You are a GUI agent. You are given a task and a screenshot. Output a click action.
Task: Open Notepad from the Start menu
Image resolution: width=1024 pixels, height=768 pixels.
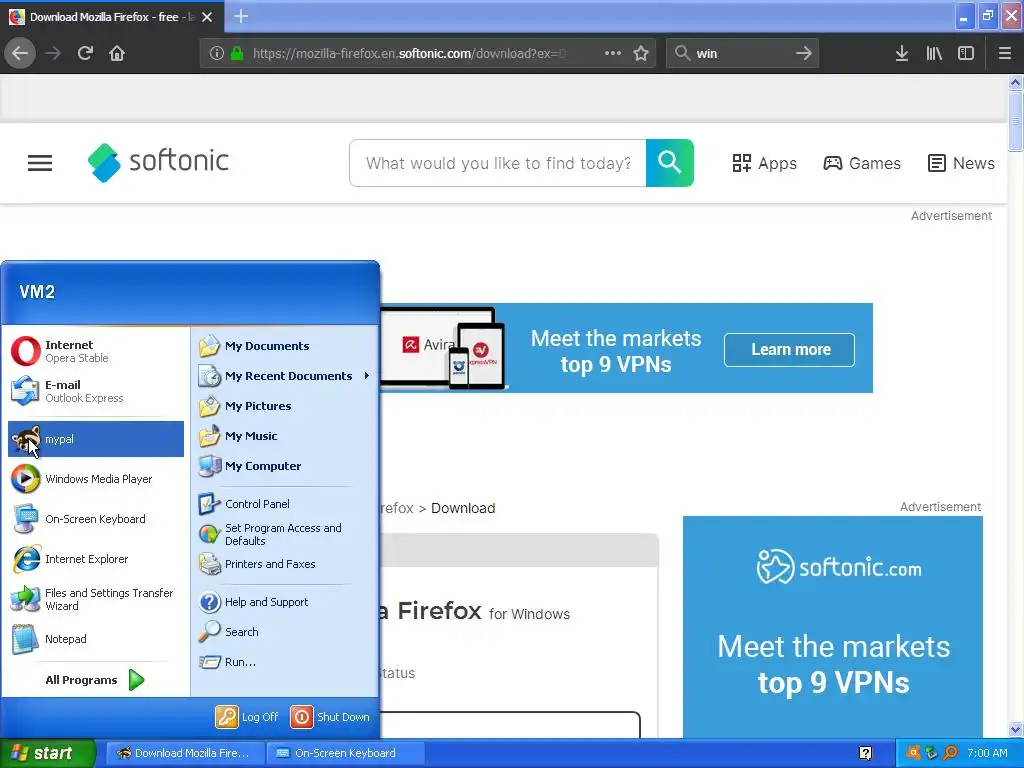[x=95, y=639]
